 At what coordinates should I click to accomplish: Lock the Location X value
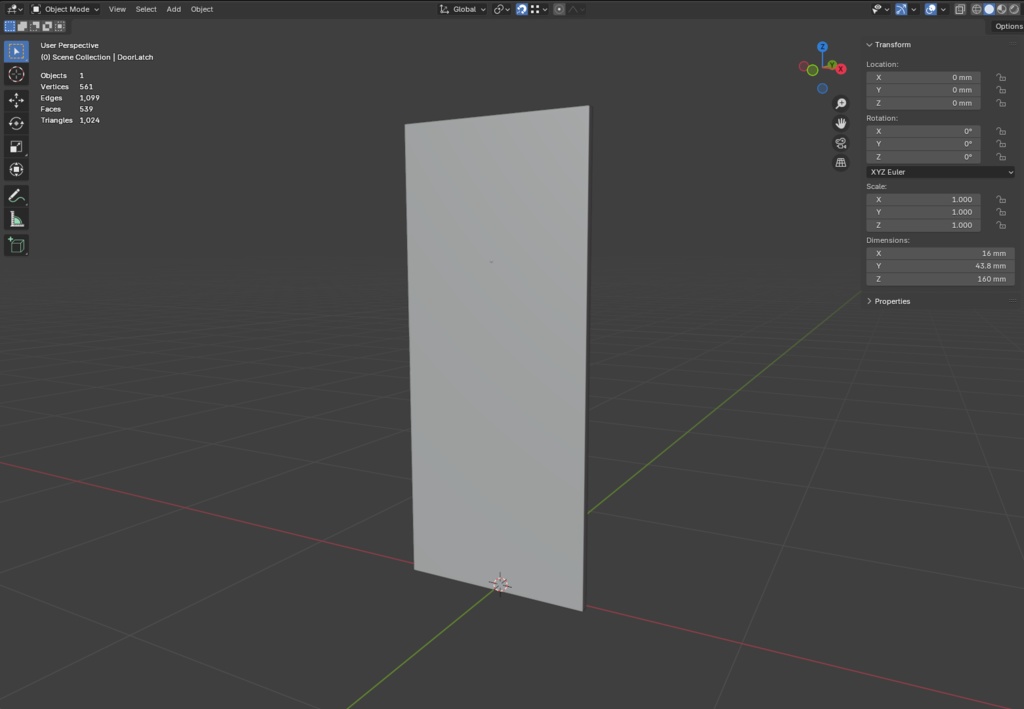click(x=1000, y=77)
